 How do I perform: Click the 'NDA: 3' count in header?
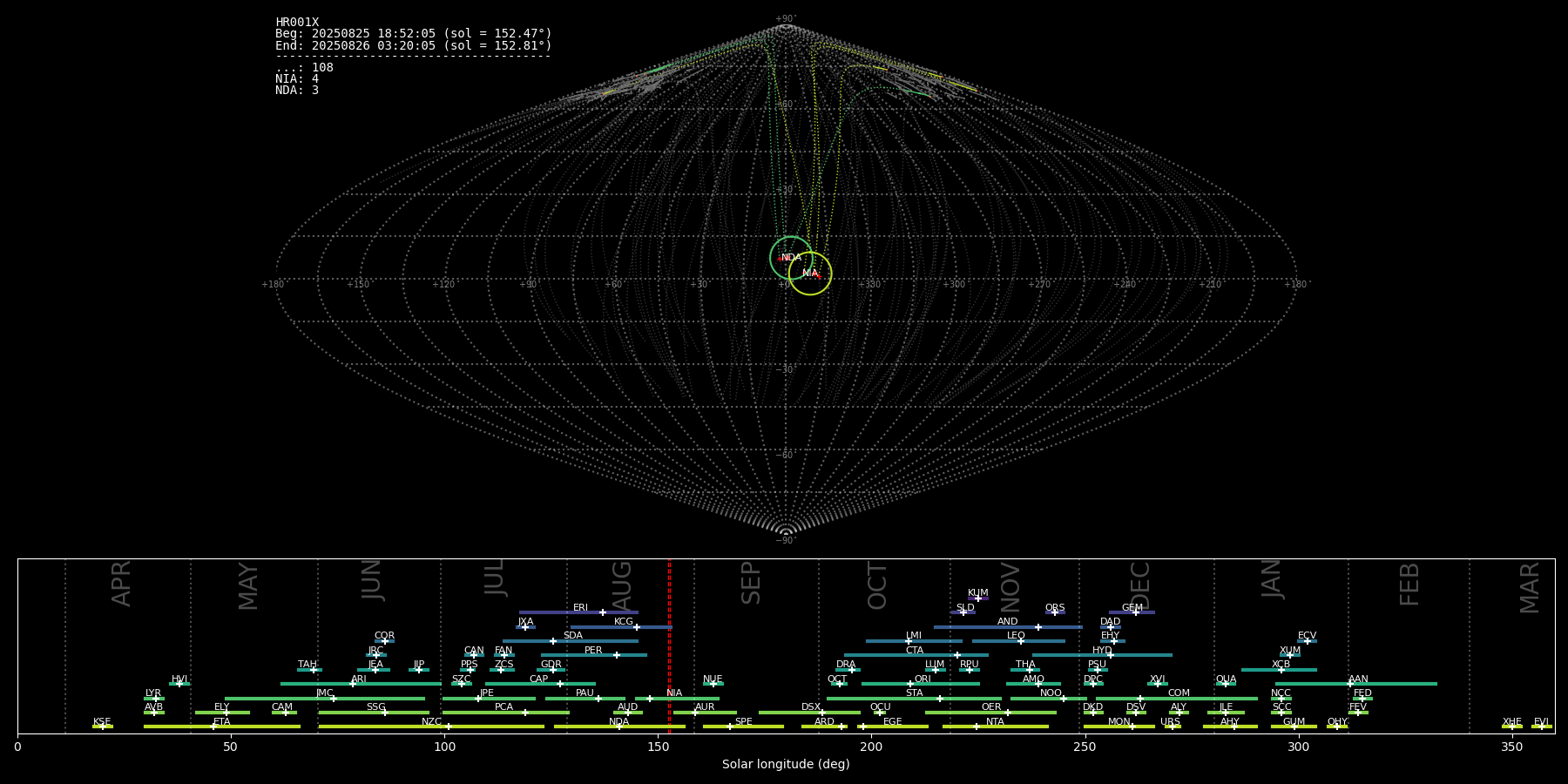(297, 91)
